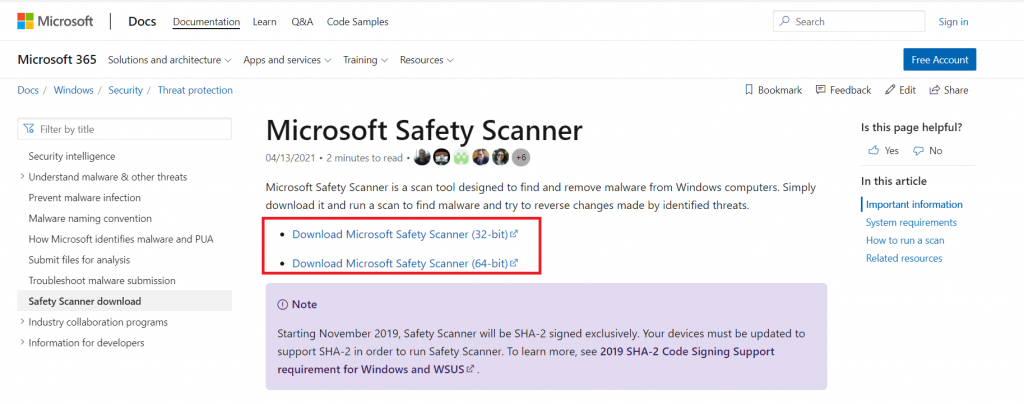Click the Share icon
The width and height of the screenshot is (1024, 404).
coord(935,90)
